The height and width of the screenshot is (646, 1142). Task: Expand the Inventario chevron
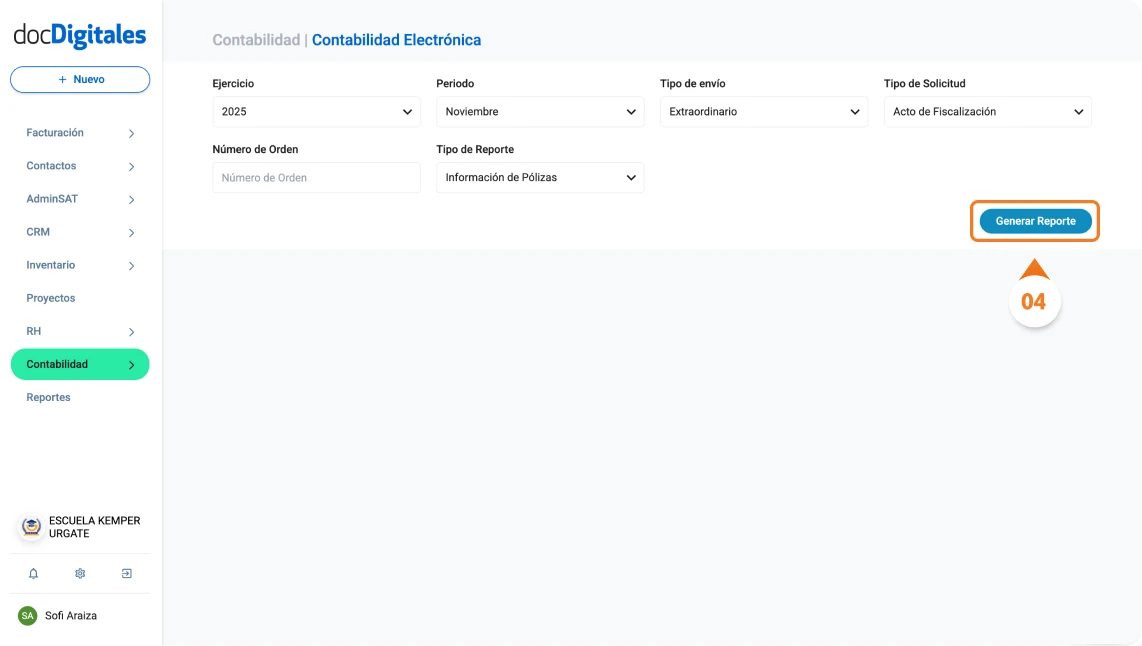click(x=131, y=265)
